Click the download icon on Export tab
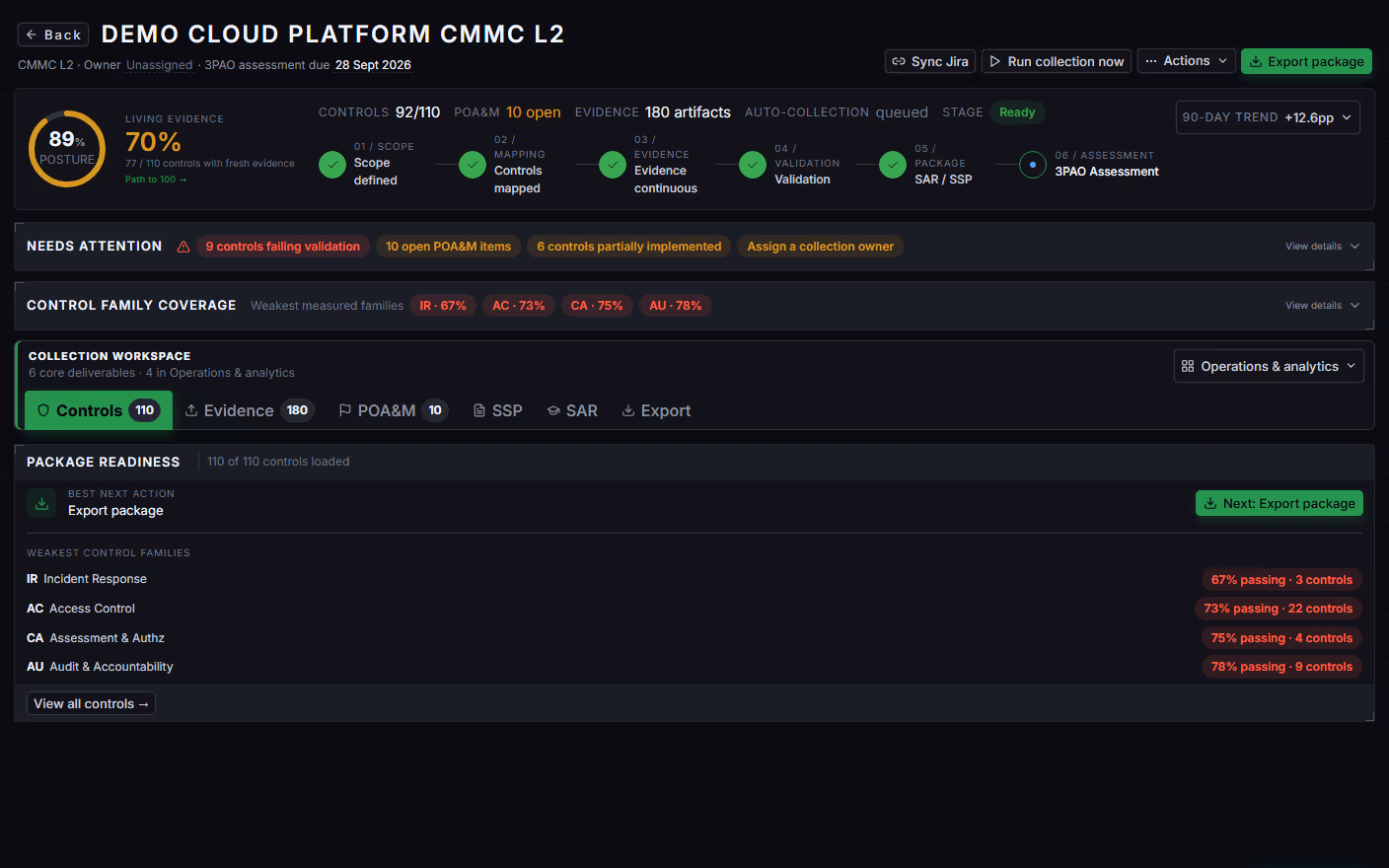1389x868 pixels. pos(628,410)
